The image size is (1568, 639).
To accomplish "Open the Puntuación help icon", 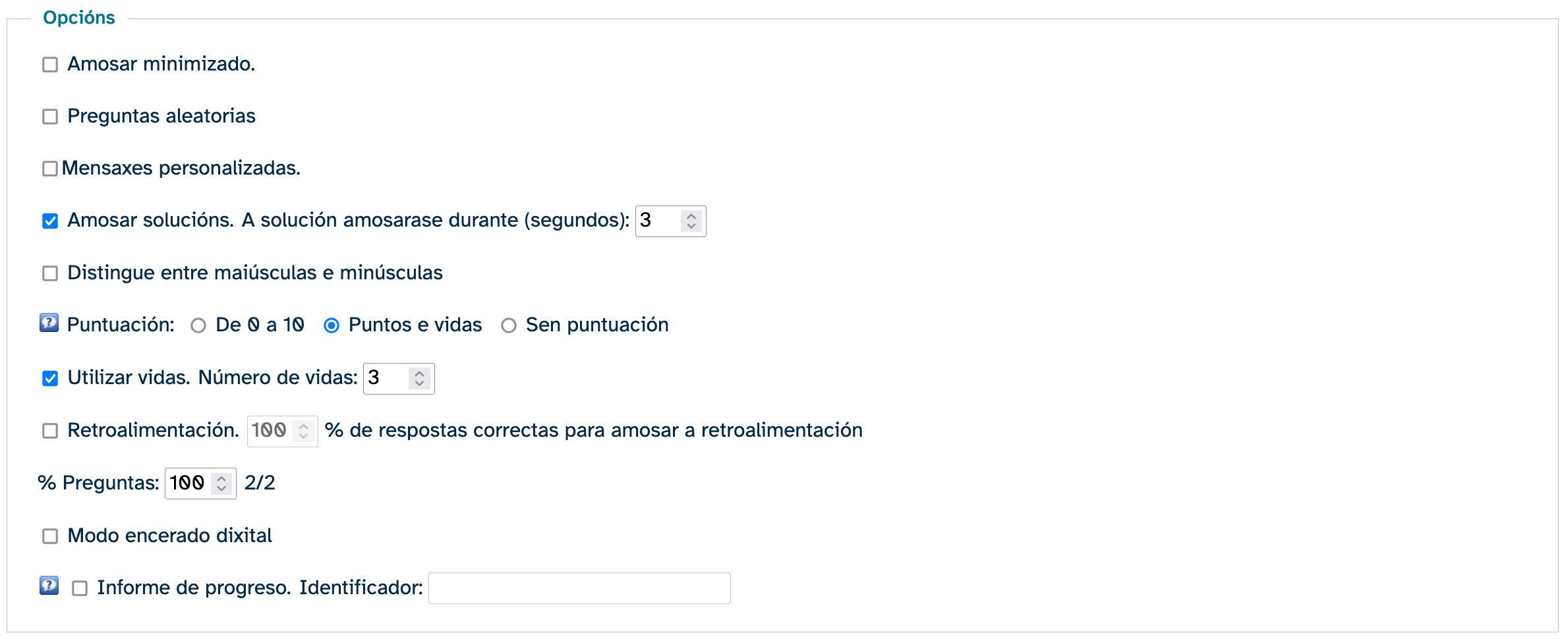I will pos(49,323).
